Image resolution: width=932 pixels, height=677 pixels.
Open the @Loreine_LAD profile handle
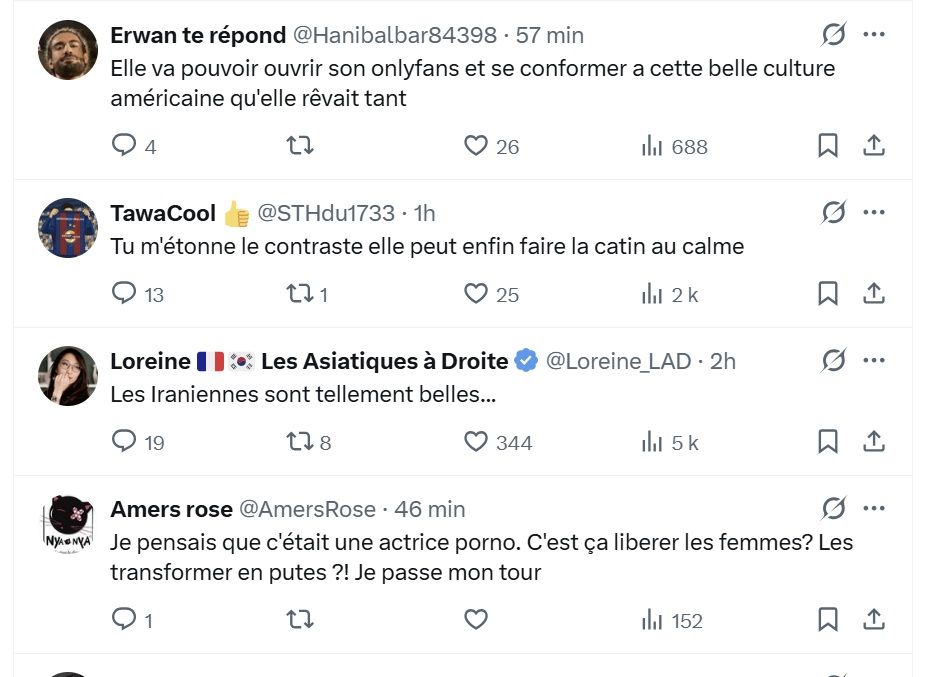pyautogui.click(x=618, y=361)
